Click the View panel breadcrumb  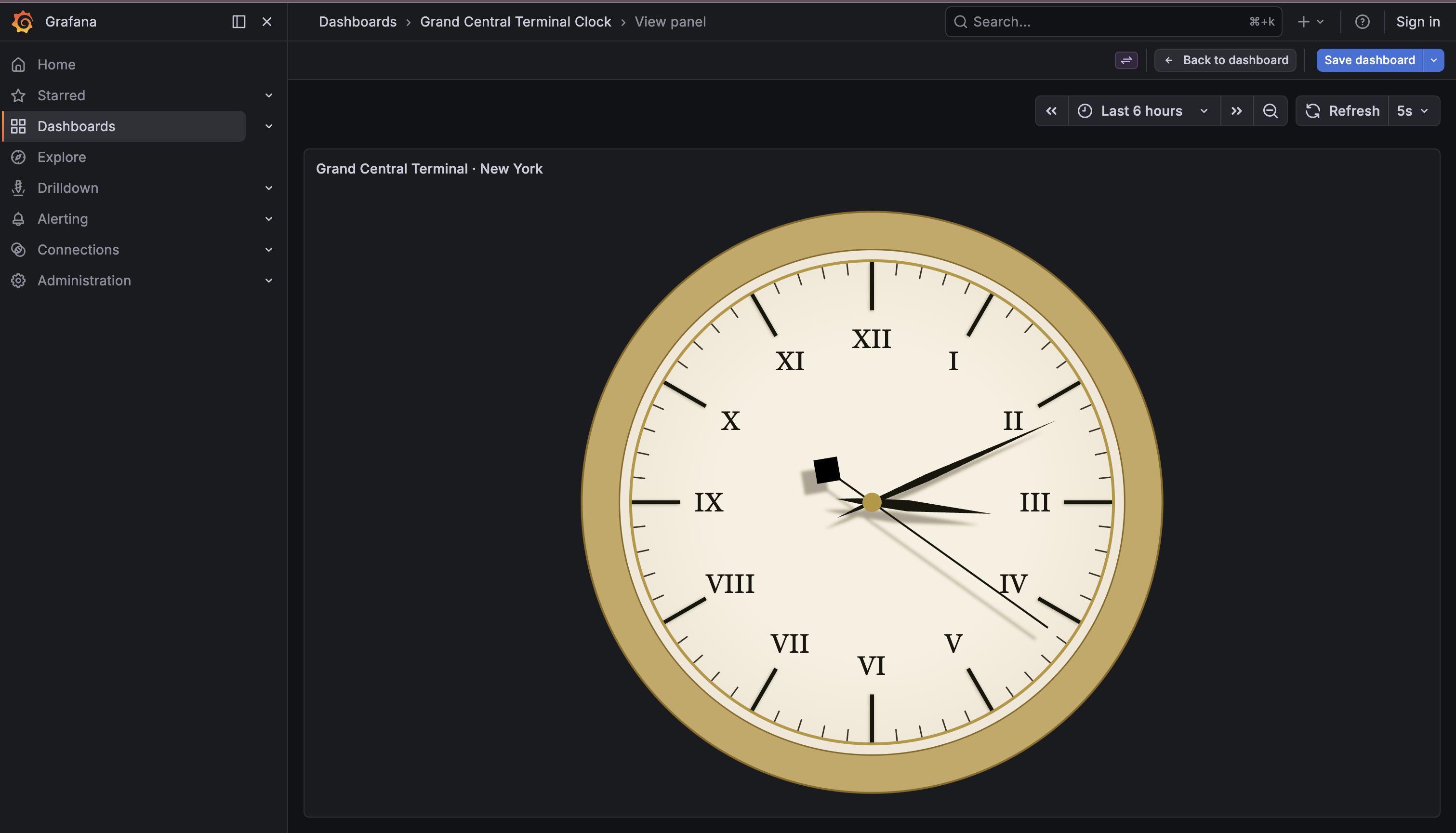click(670, 22)
